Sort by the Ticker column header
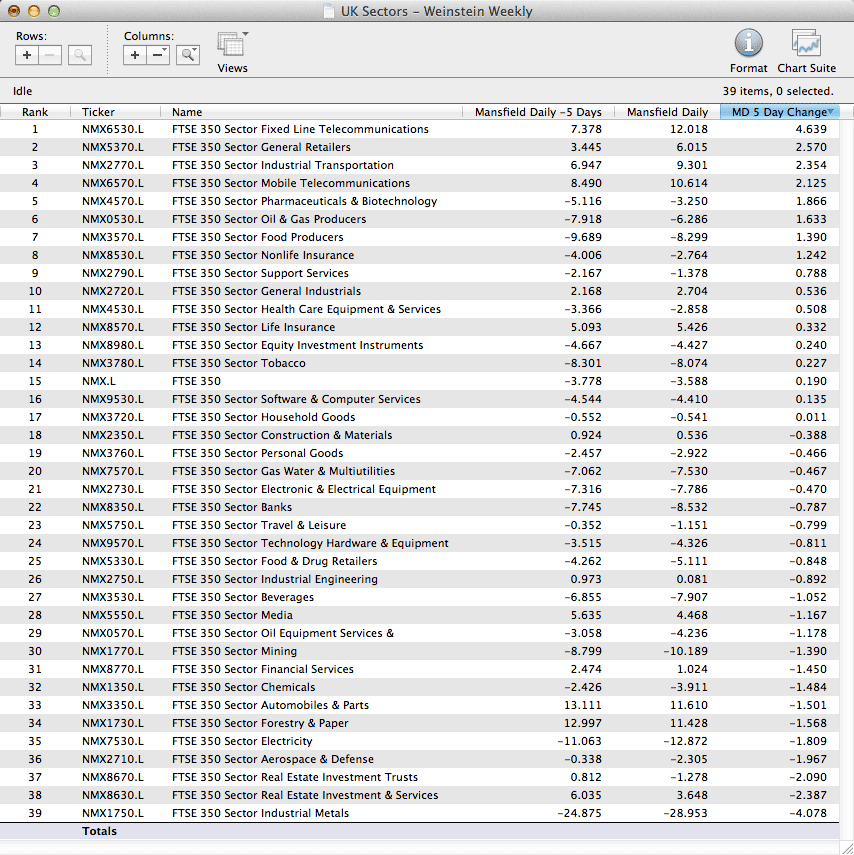Screen dimensions: 854x855 click(115, 112)
